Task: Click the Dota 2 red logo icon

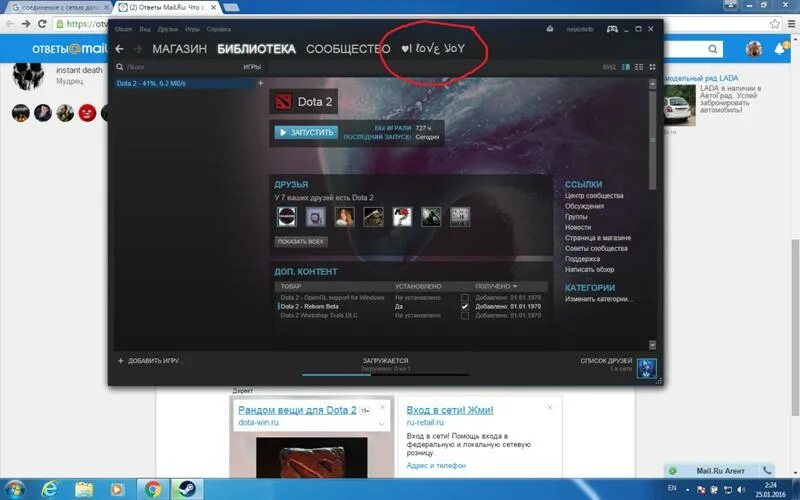Action: click(282, 102)
